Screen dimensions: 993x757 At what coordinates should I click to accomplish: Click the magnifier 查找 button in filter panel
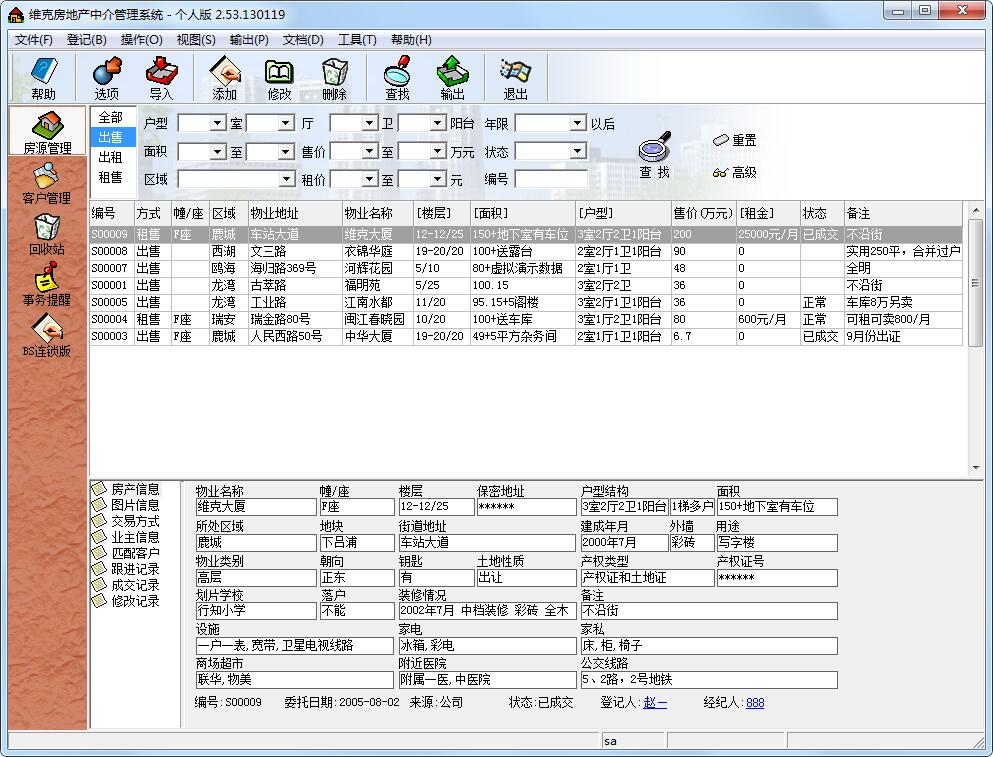tap(654, 156)
